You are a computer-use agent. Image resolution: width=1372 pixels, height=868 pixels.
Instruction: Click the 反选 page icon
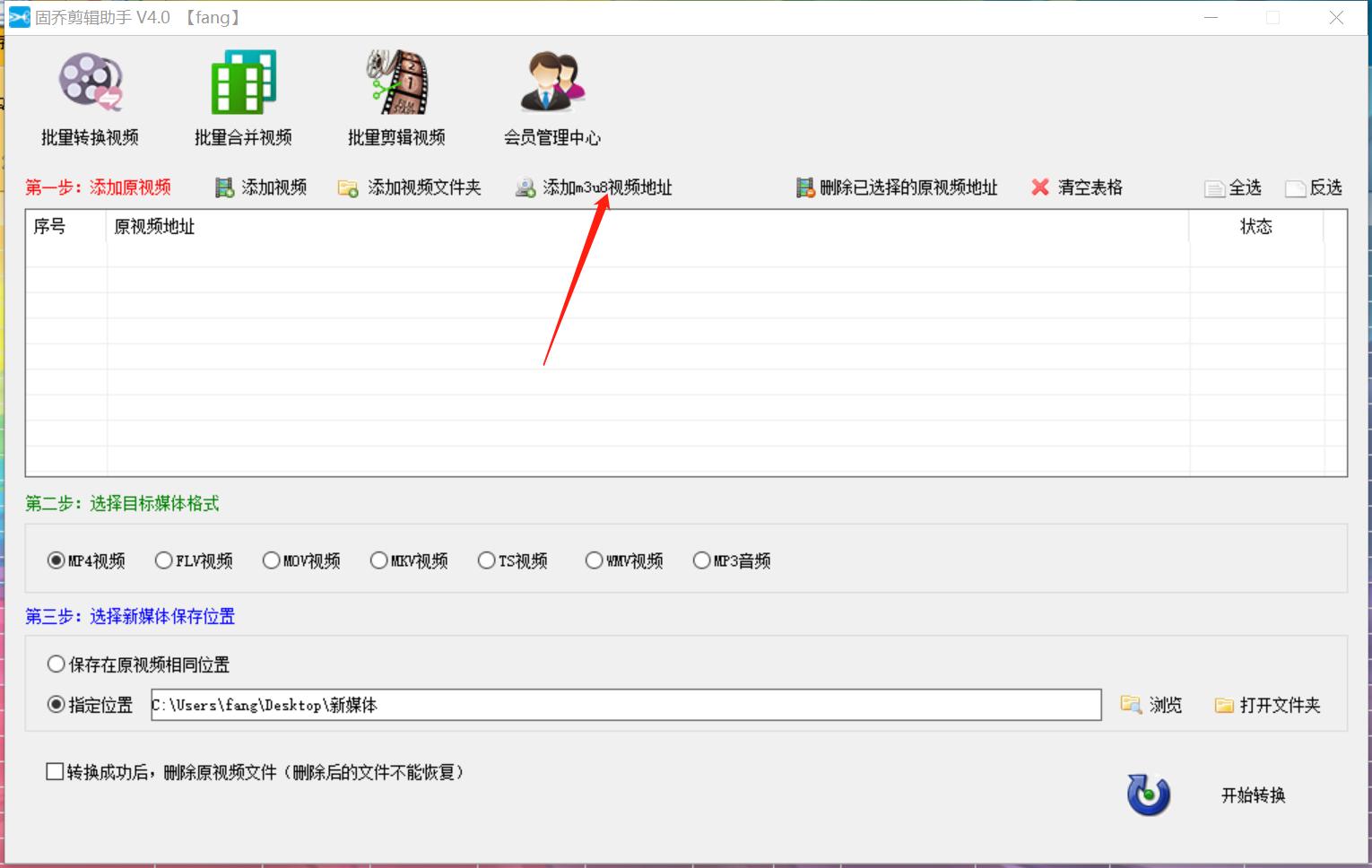point(1296,188)
